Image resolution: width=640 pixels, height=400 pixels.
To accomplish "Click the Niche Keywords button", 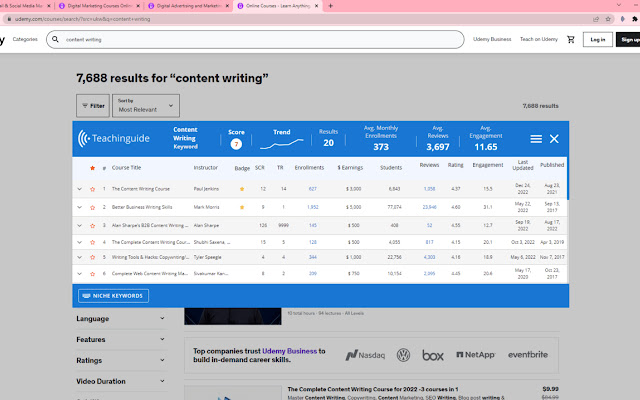I will pos(113,295).
